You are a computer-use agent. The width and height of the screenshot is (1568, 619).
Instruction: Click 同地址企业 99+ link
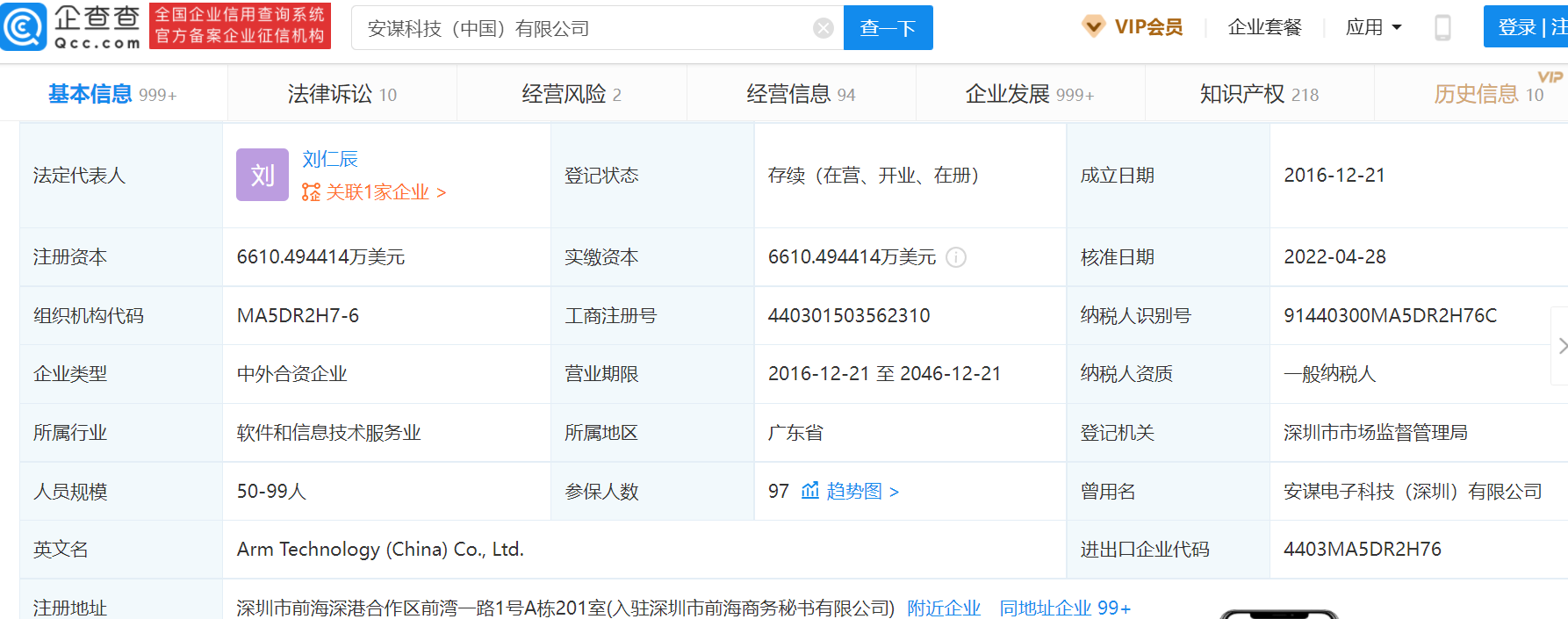(x=1065, y=608)
